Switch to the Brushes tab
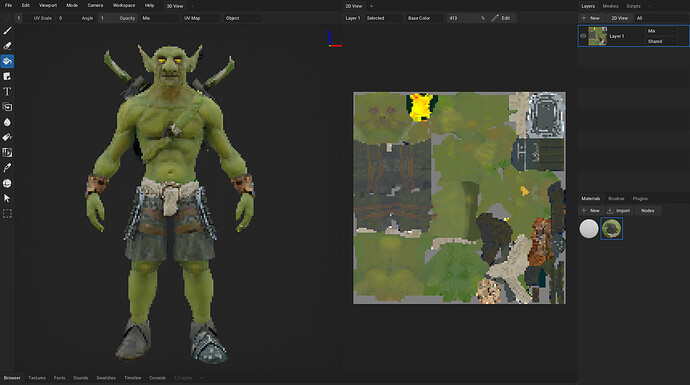This screenshot has width=690, height=385. click(x=616, y=198)
